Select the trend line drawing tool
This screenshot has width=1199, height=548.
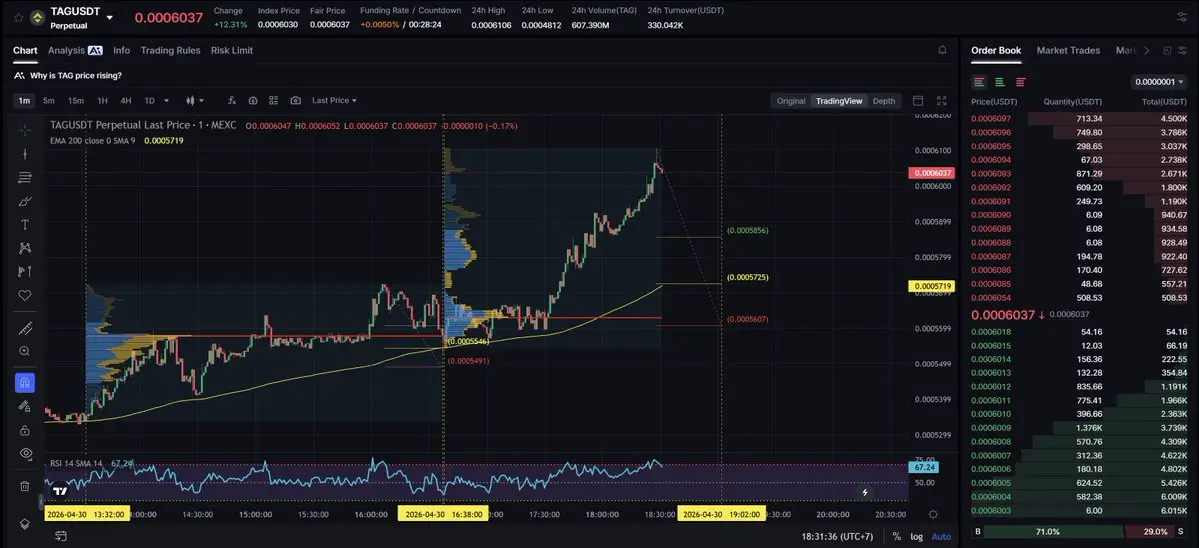[x=24, y=154]
